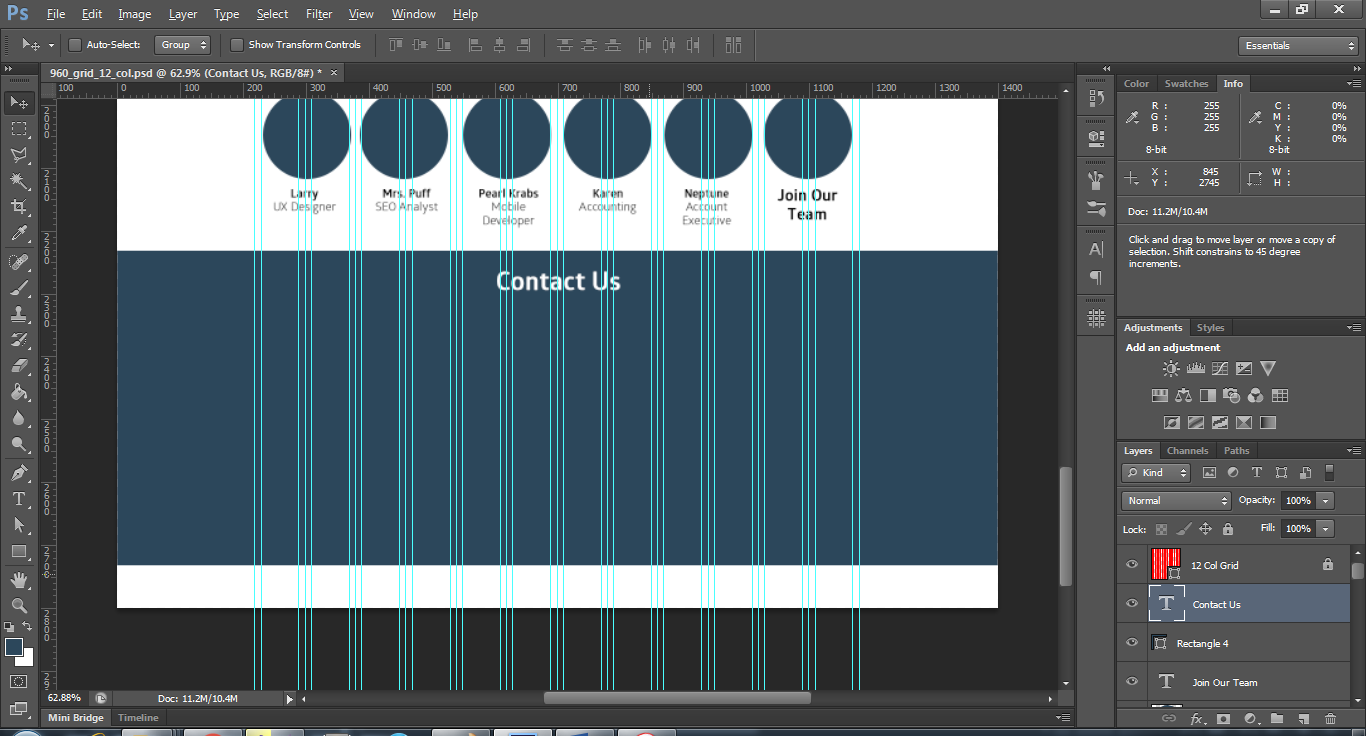Open the Essentials workspace dropdown
The height and width of the screenshot is (736, 1366).
click(1297, 46)
